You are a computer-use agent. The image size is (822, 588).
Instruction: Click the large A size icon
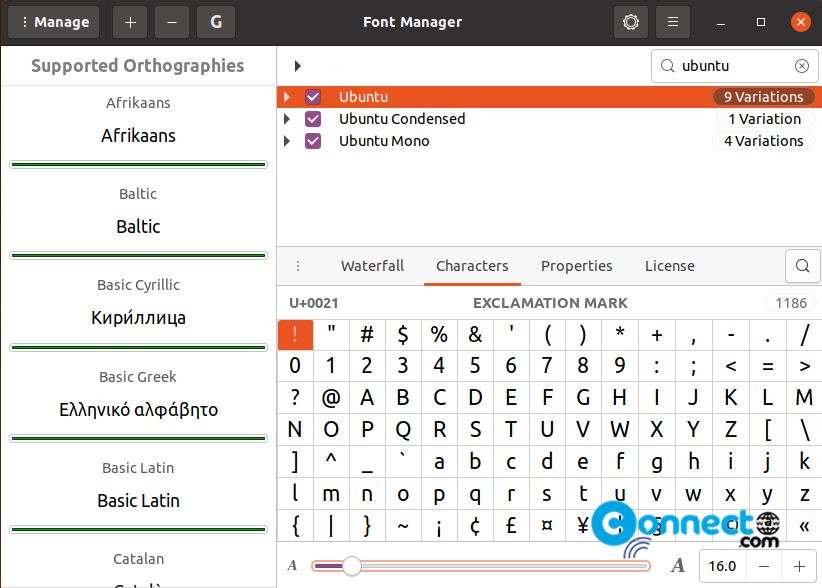point(678,566)
